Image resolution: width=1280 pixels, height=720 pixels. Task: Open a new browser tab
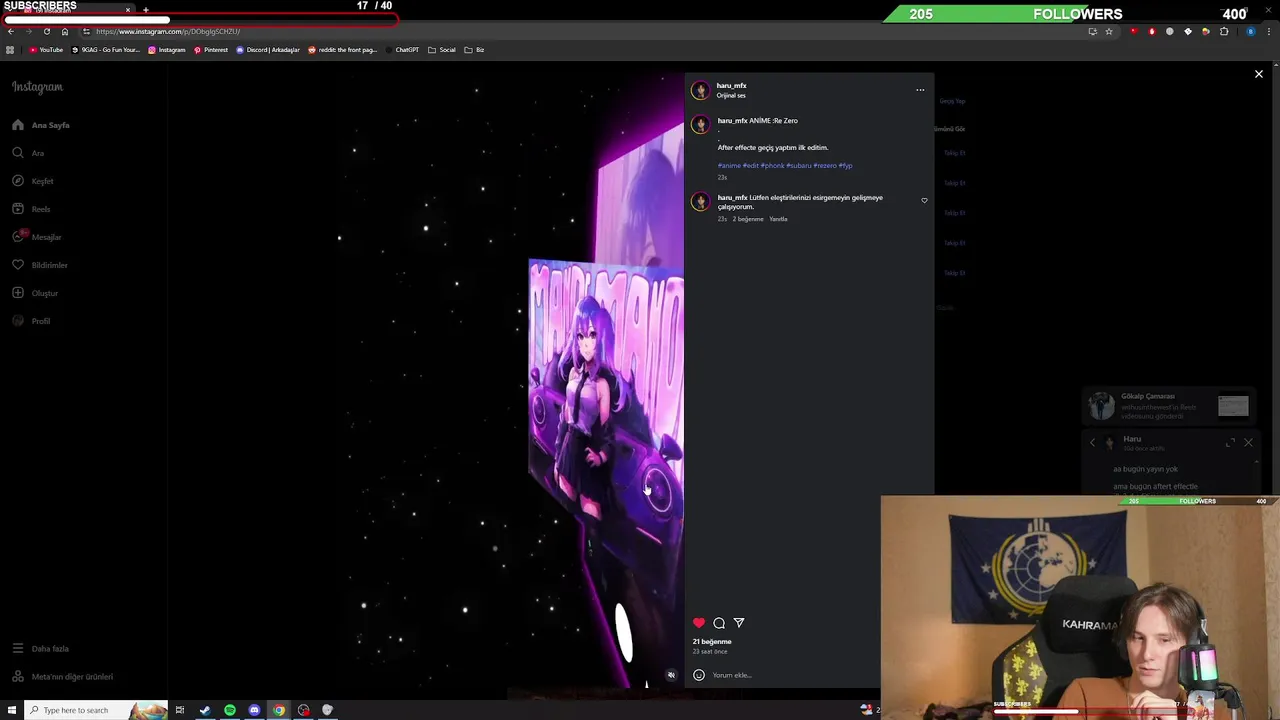pyautogui.click(x=145, y=10)
